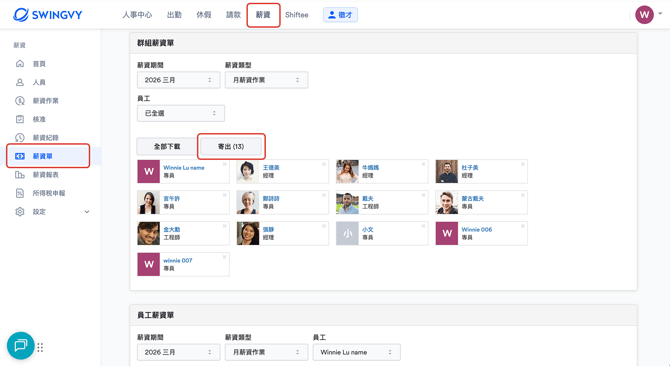Open the winnie 007 name link
This screenshot has height=366, width=670.
point(178,261)
